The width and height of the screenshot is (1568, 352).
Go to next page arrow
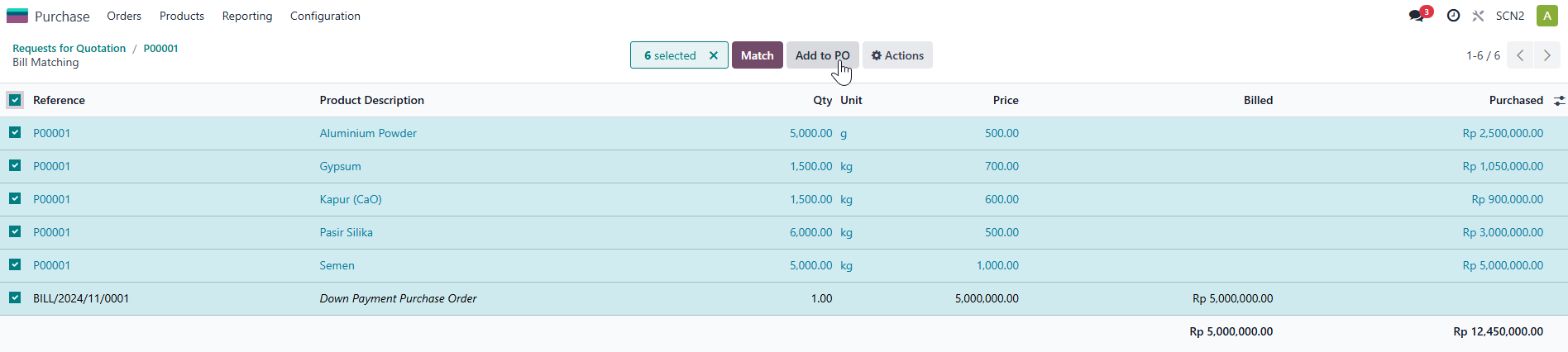1546,55
